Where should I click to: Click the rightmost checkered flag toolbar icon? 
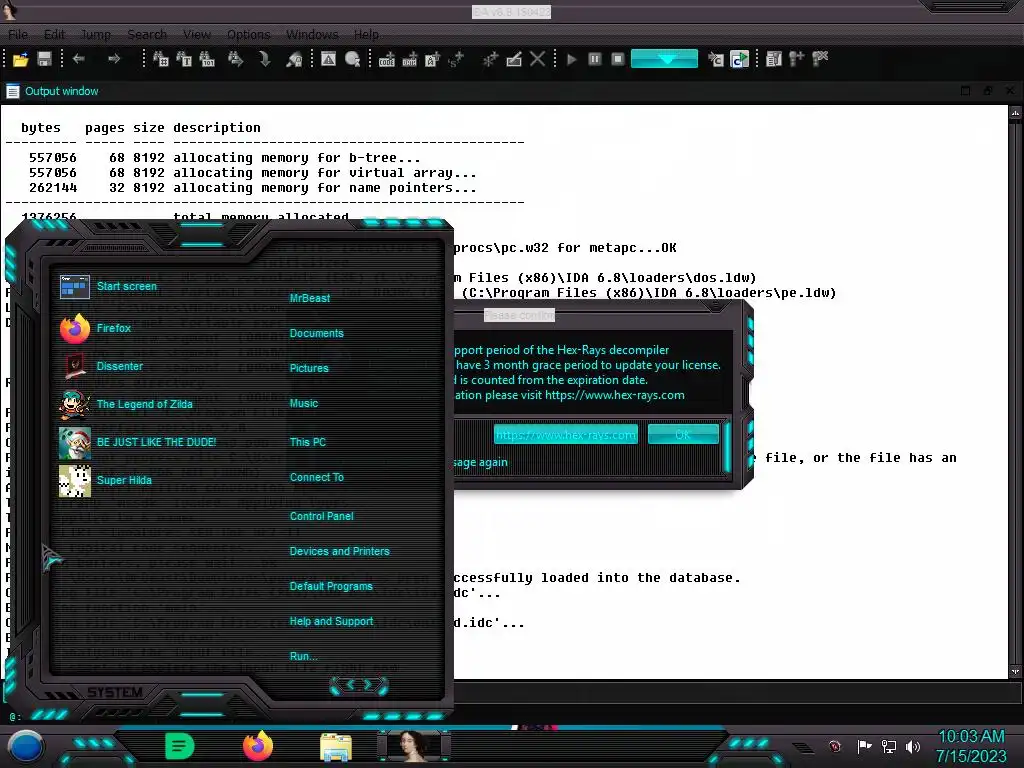click(820, 59)
